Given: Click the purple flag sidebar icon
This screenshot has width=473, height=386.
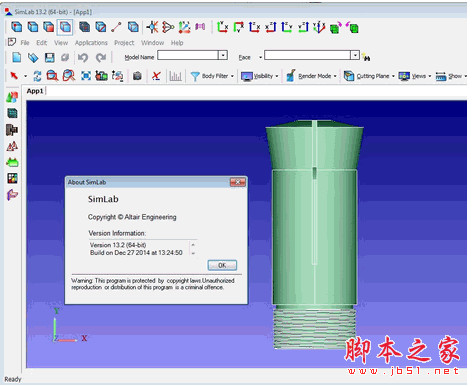Looking at the screenshot, I should 12,195.
